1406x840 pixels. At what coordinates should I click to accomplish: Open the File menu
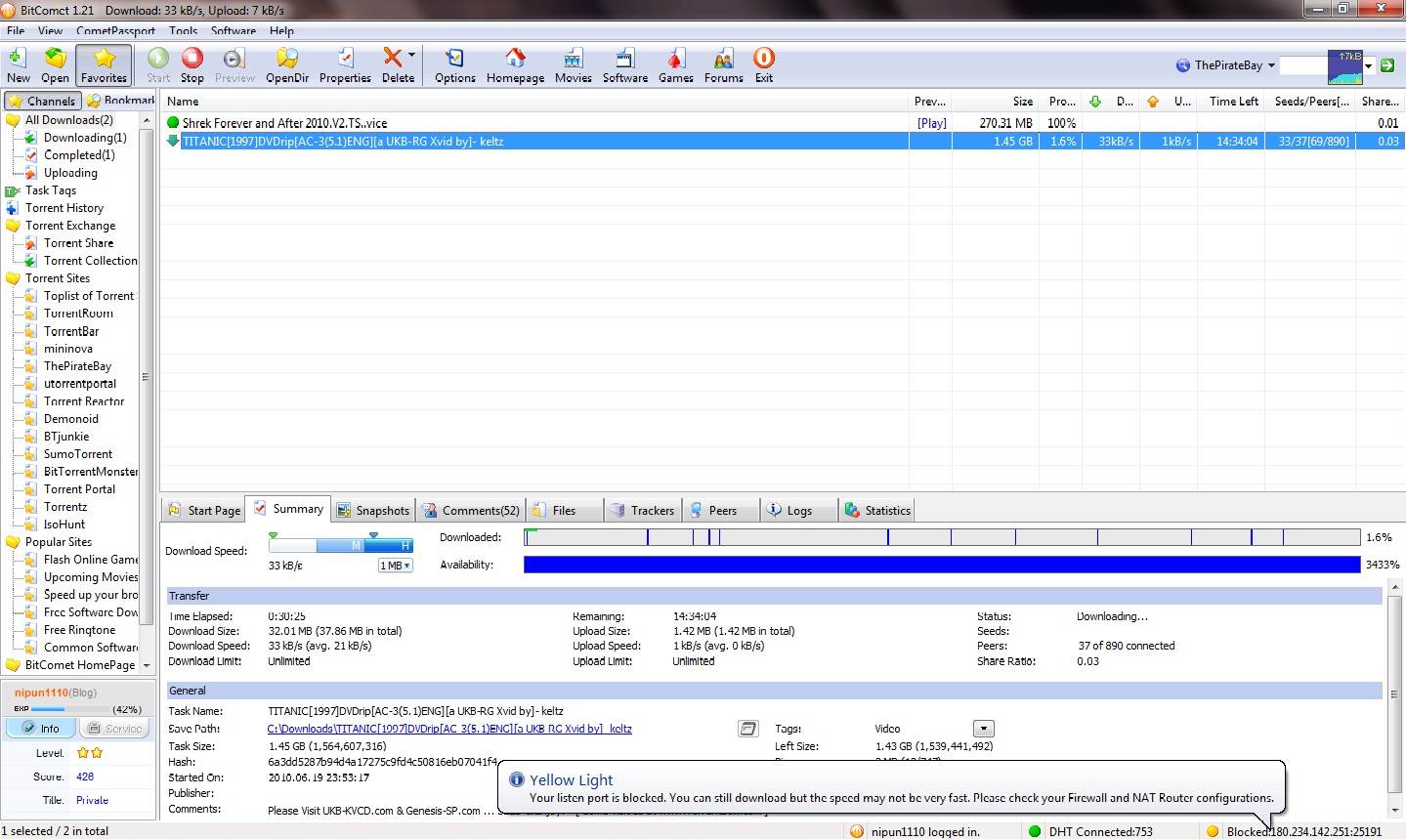(16, 30)
